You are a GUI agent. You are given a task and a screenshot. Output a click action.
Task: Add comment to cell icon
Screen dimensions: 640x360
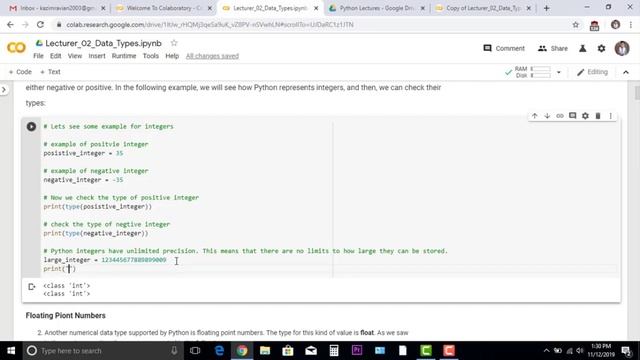pos(573,116)
